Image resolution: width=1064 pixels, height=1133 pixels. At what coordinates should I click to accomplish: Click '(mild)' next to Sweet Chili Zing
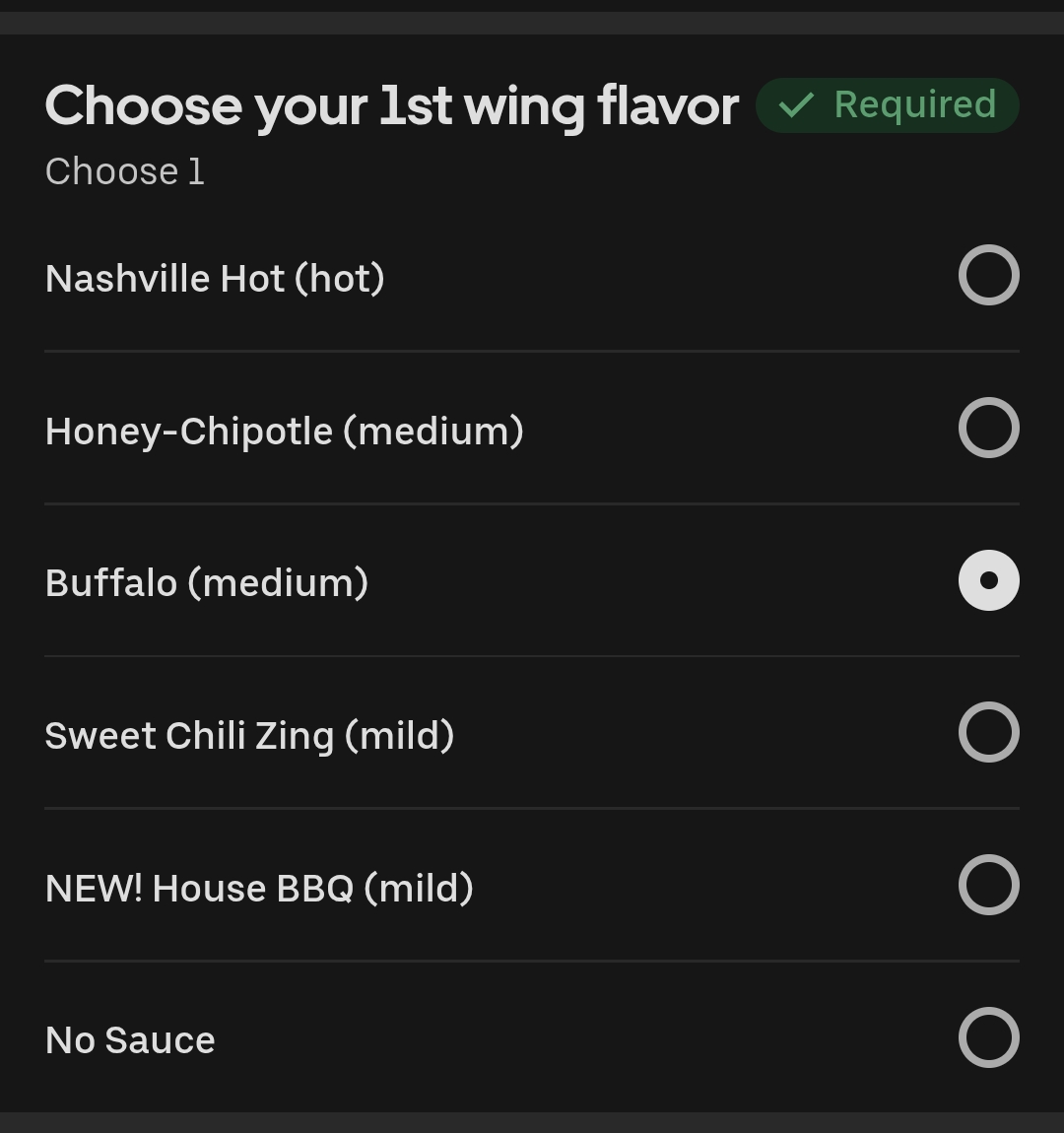(x=399, y=736)
